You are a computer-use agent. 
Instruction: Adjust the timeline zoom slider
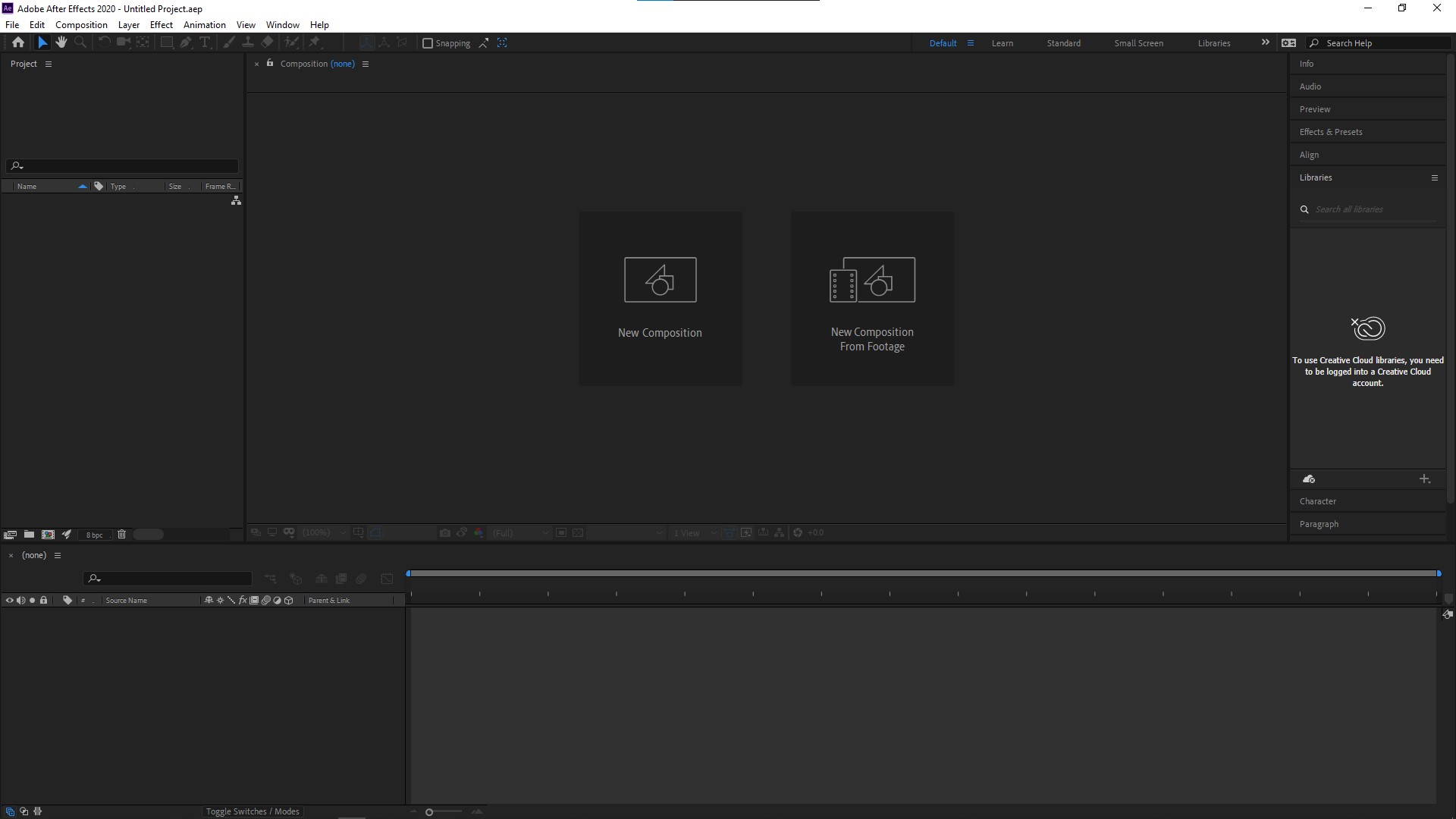(429, 812)
